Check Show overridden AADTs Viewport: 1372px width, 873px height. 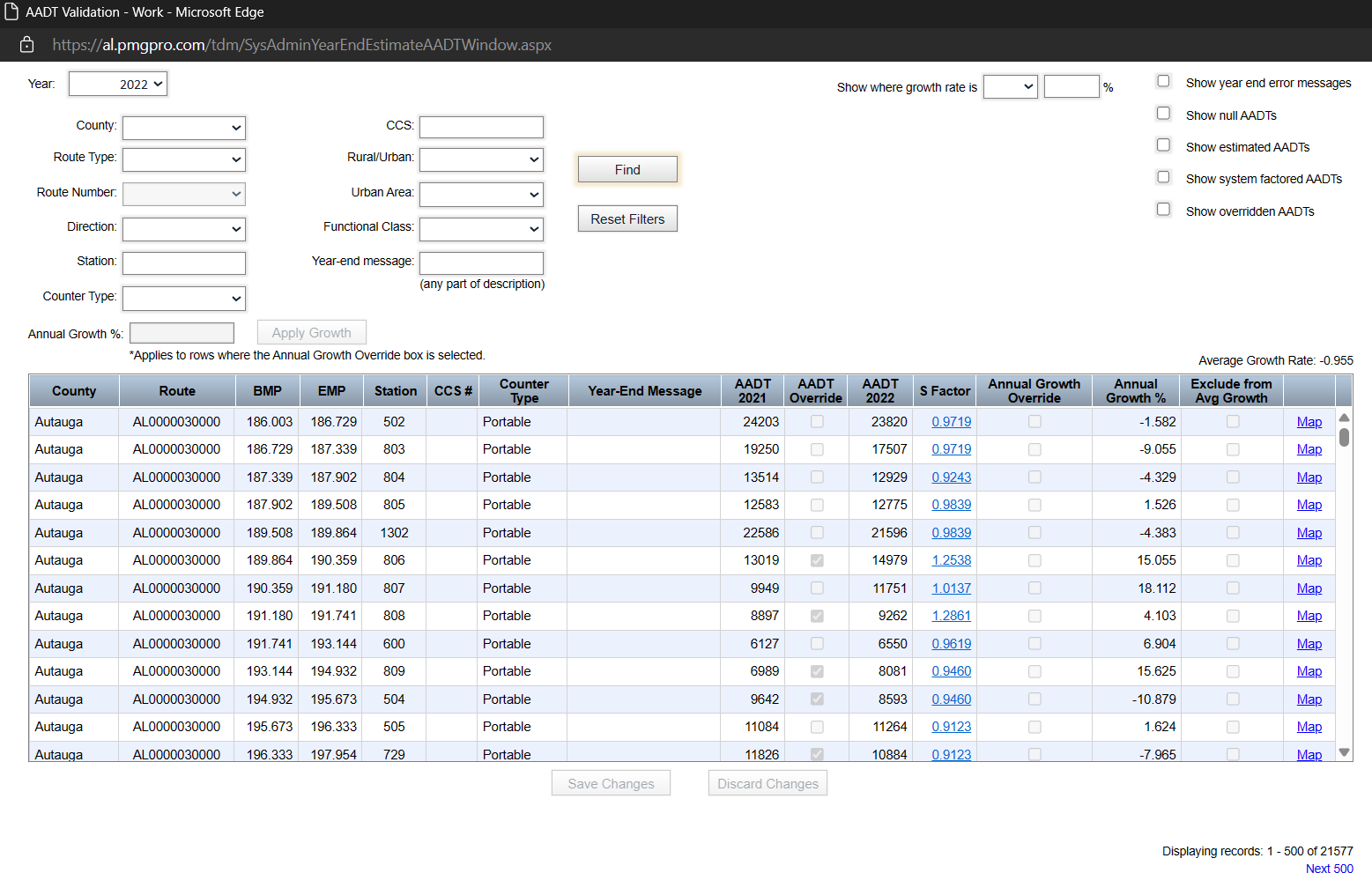click(x=1163, y=209)
